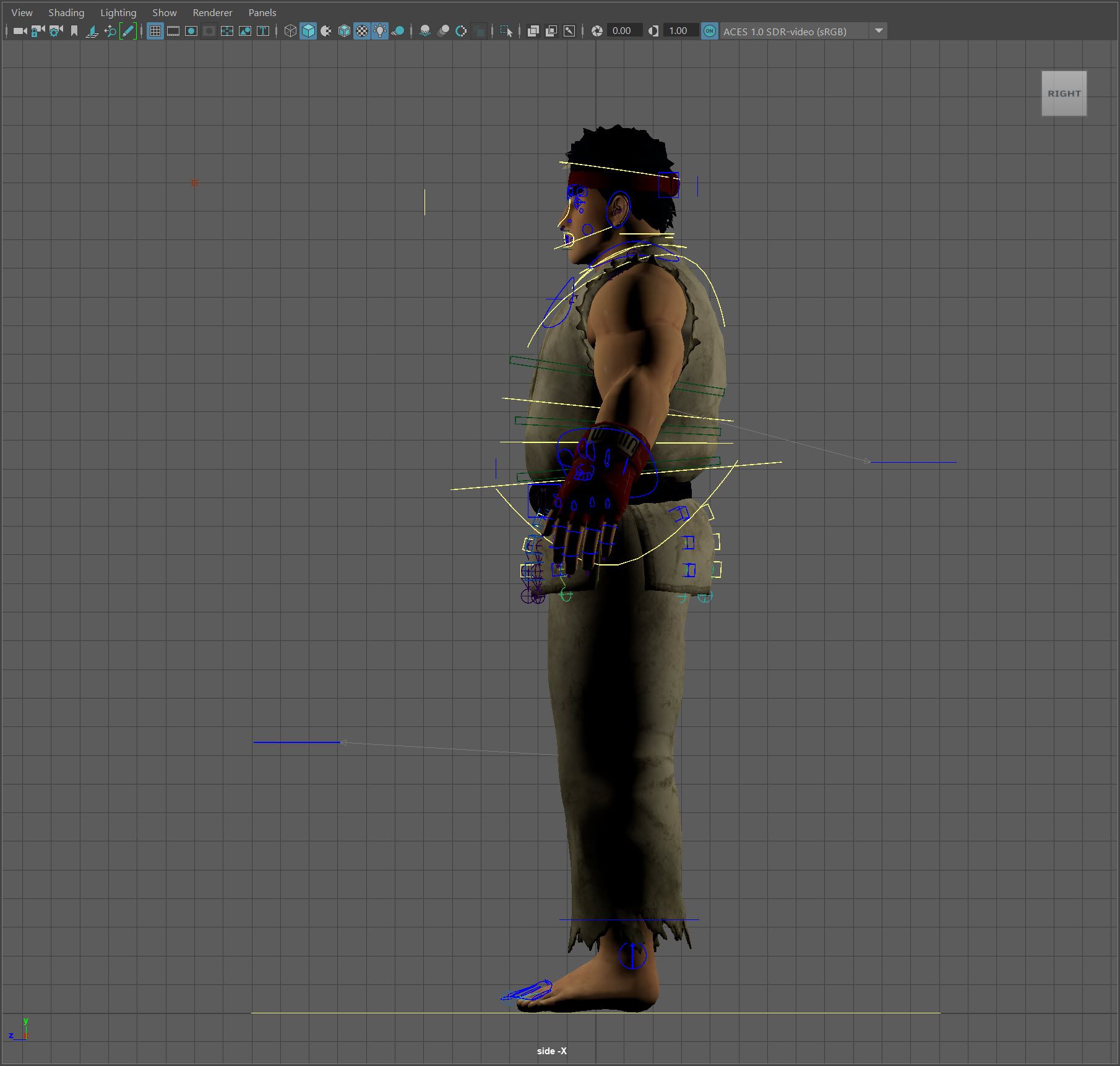This screenshot has width=1120, height=1066.
Task: Click the Image Plane icon
Action: click(92, 31)
